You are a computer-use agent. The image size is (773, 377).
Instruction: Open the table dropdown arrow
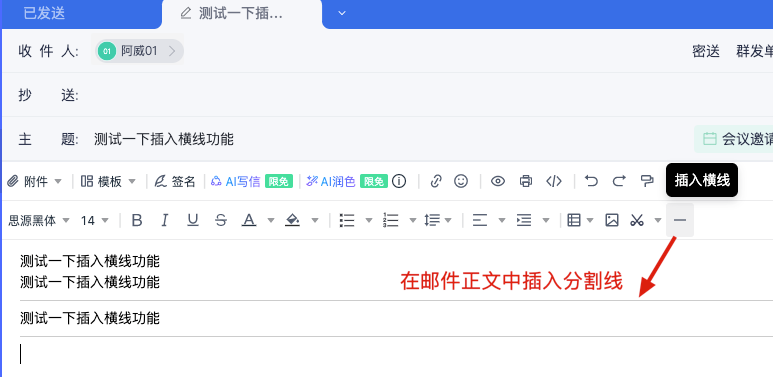[x=590, y=220]
